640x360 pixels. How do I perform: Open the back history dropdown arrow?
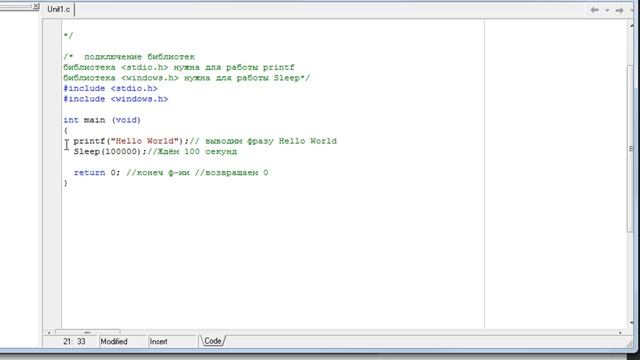click(x=607, y=10)
